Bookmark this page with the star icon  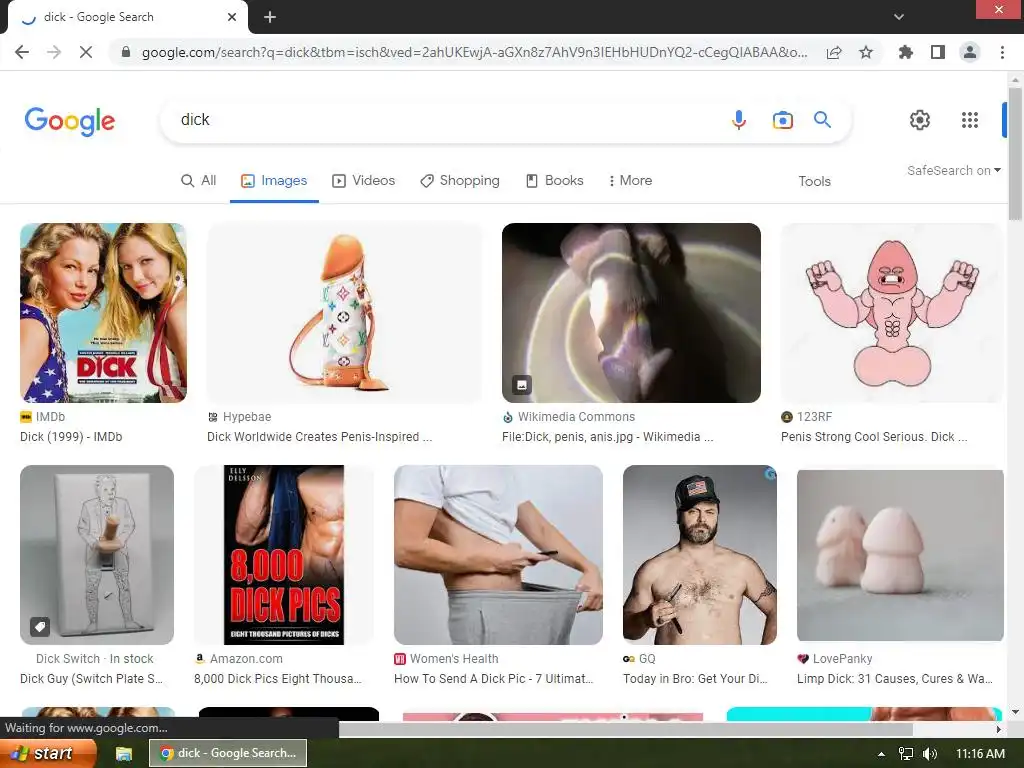point(866,52)
